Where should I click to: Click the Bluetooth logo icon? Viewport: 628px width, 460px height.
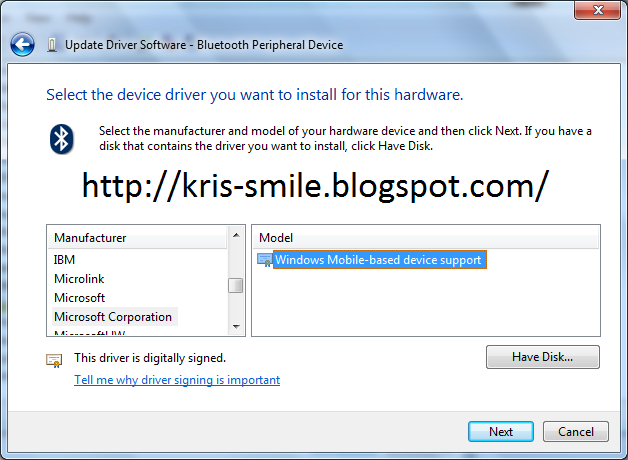(62, 139)
